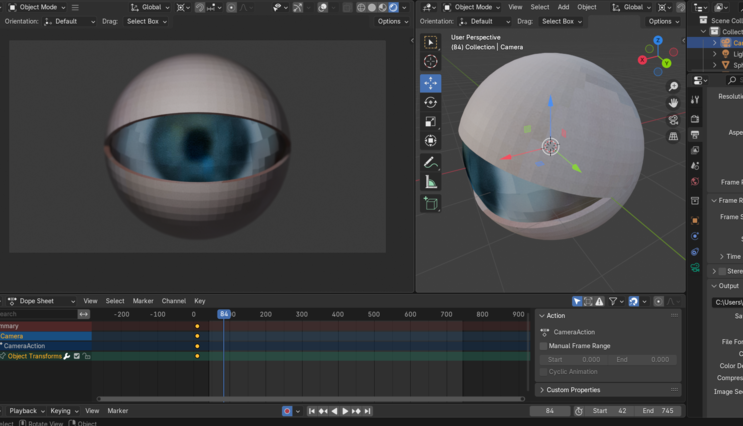Select the Measure tool
The width and height of the screenshot is (743, 426).
[430, 182]
